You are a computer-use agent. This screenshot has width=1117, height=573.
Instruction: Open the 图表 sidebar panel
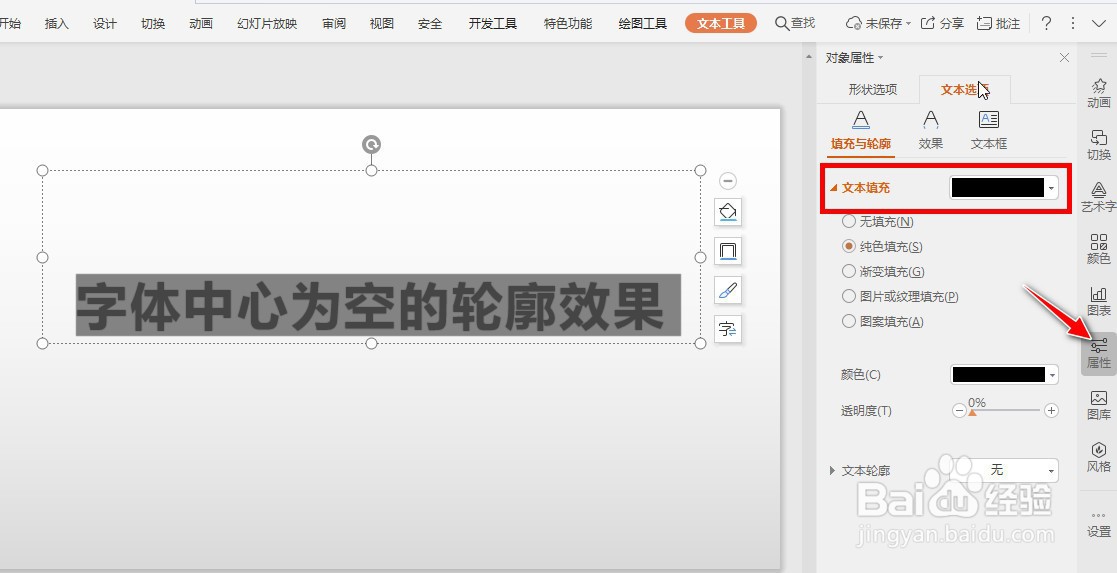(x=1098, y=301)
